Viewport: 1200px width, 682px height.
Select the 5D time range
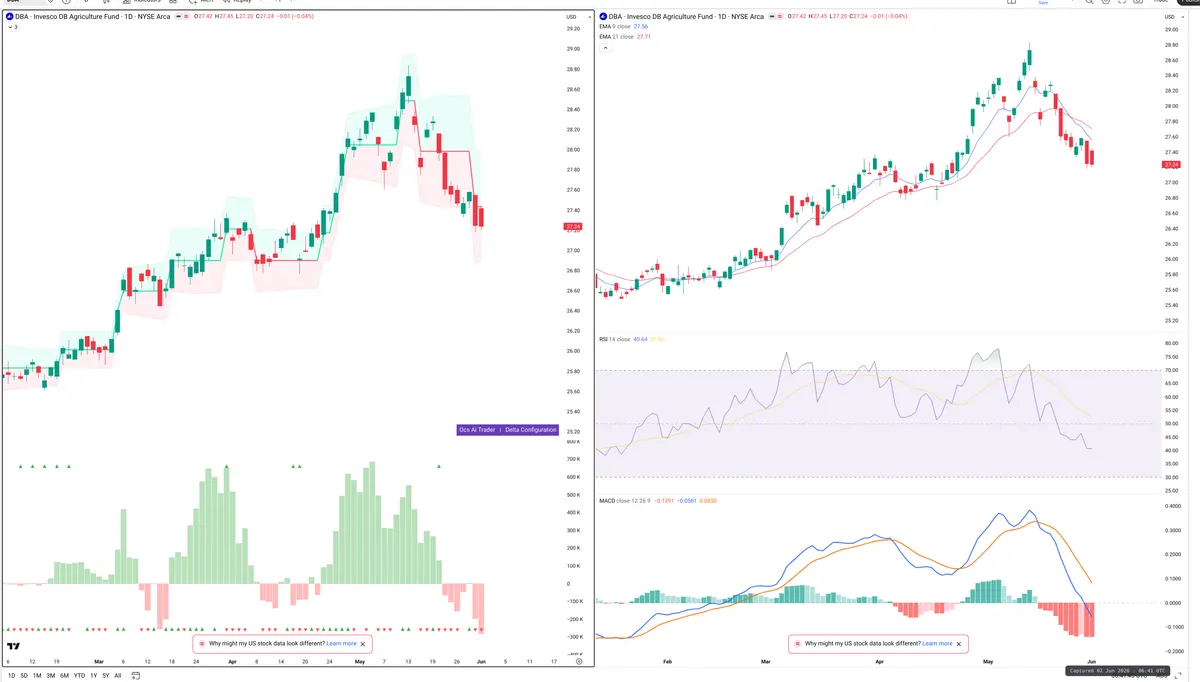point(24,676)
